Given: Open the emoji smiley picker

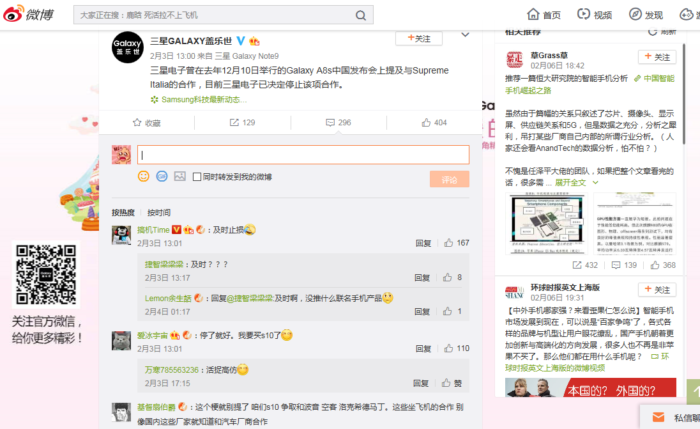Looking at the screenshot, I should tap(143, 176).
